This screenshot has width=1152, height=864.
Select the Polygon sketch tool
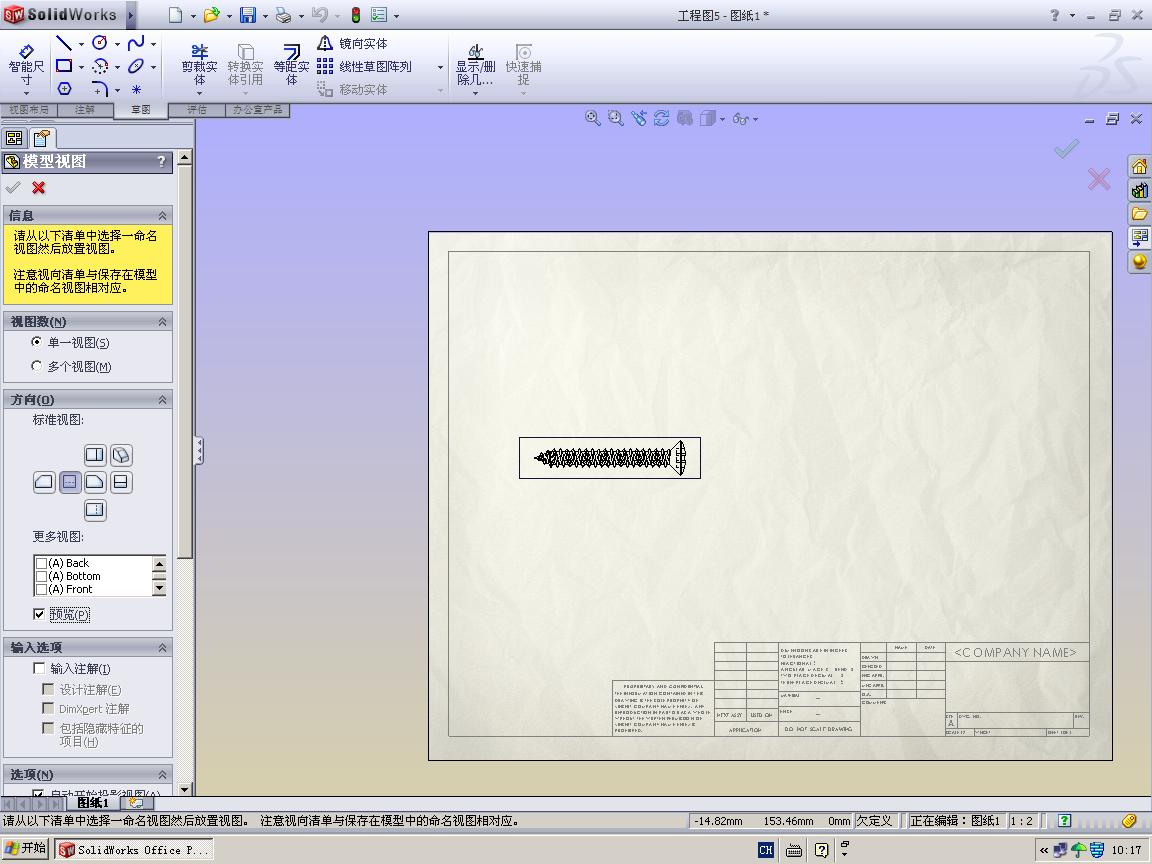pyautogui.click(x=64, y=89)
